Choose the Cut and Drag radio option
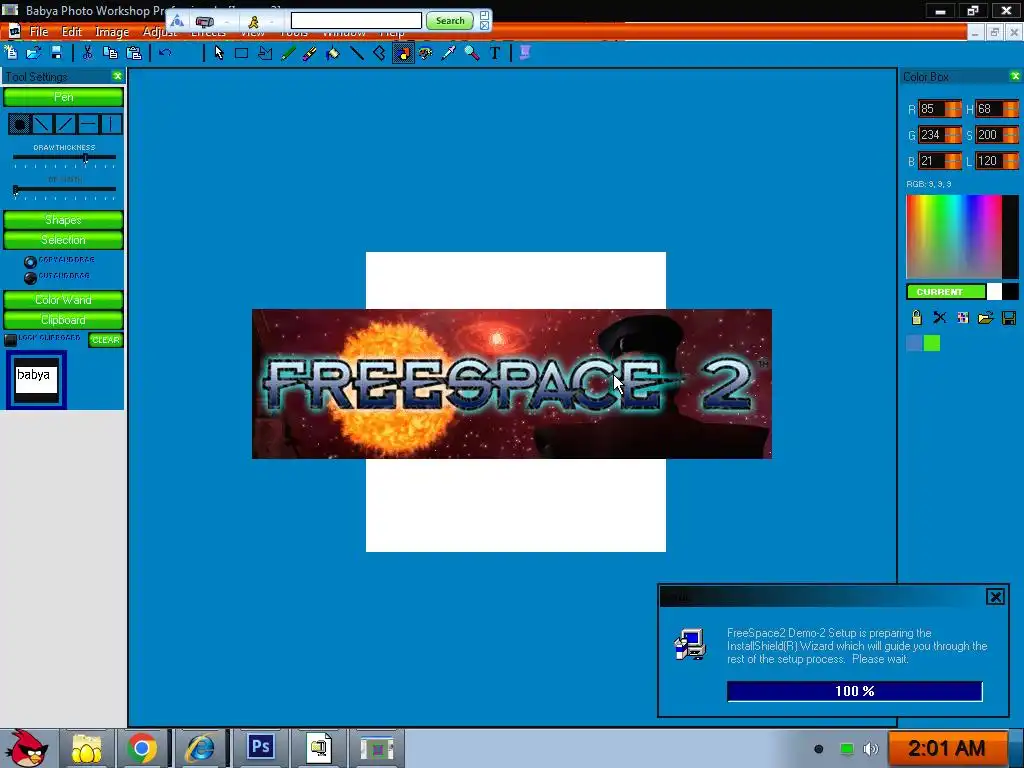 (30, 278)
